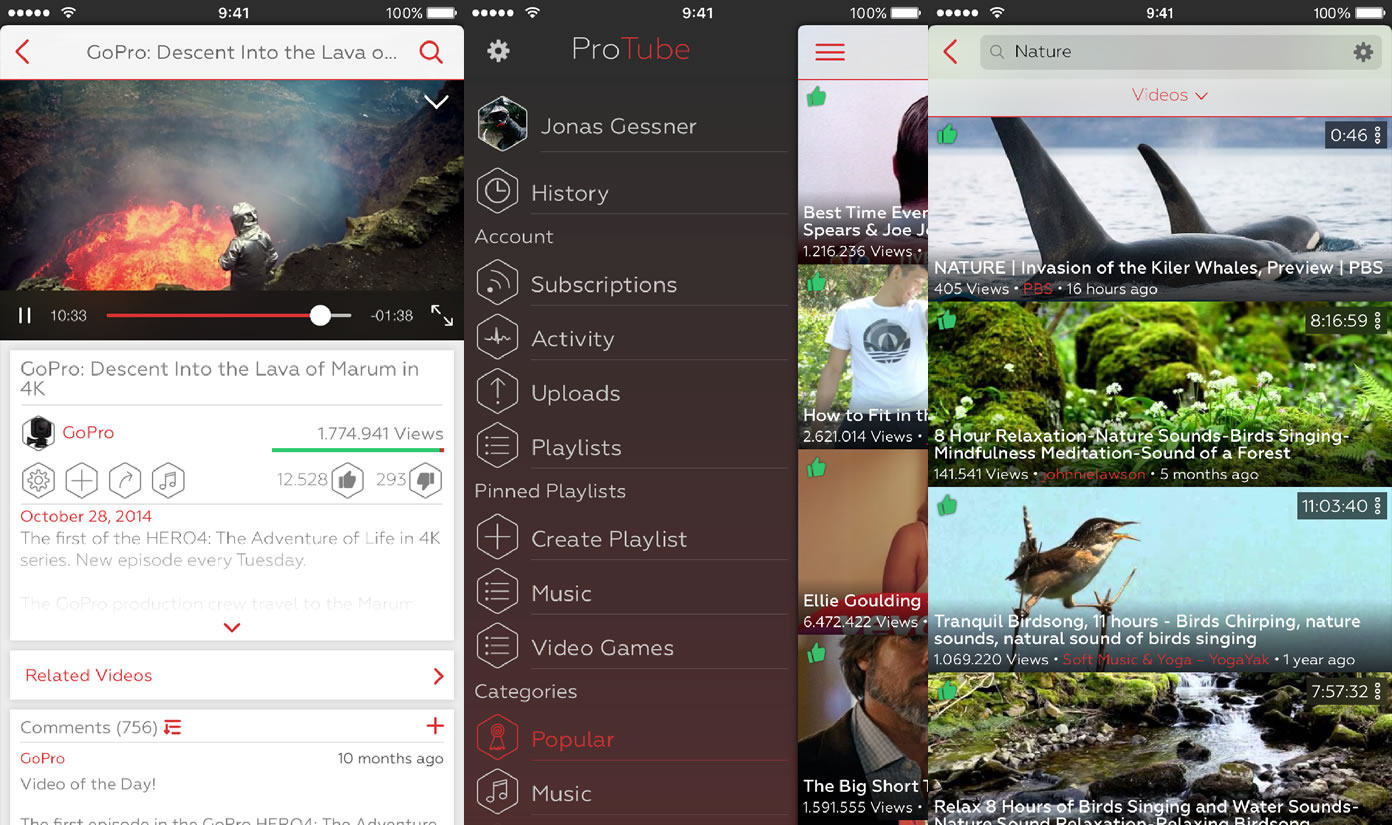Open GoPro commenter profile in comments
This screenshot has height=825, width=1392.
click(x=42, y=758)
